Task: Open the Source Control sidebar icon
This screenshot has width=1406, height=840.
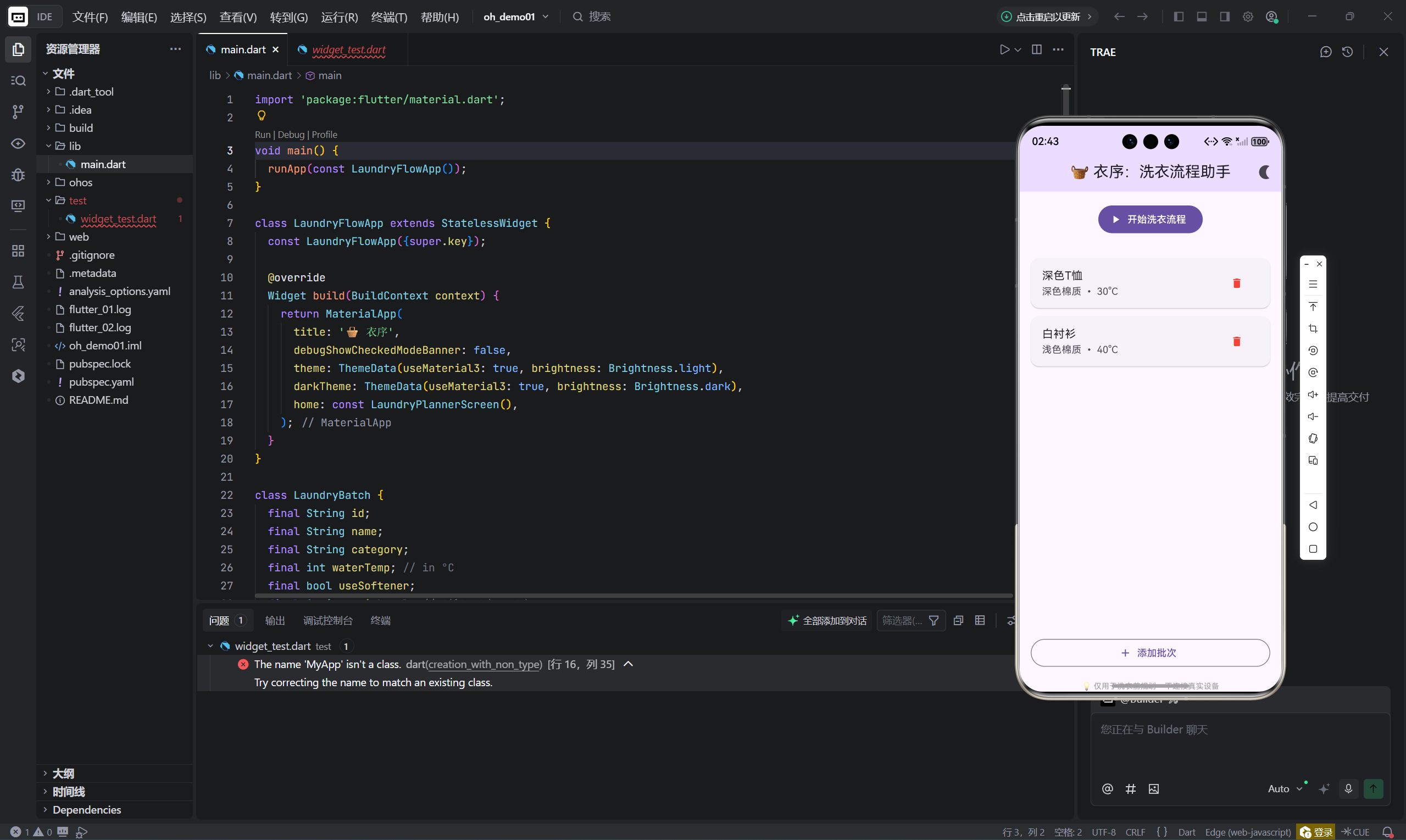Action: click(18, 112)
